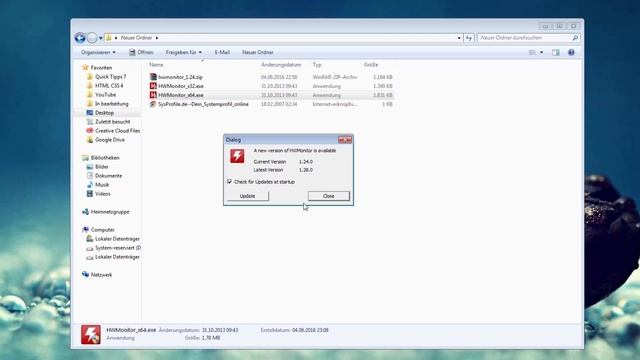The width and height of the screenshot is (640, 360).
Task: Open Zuletzt besucht in the sidebar
Action: (x=113, y=122)
